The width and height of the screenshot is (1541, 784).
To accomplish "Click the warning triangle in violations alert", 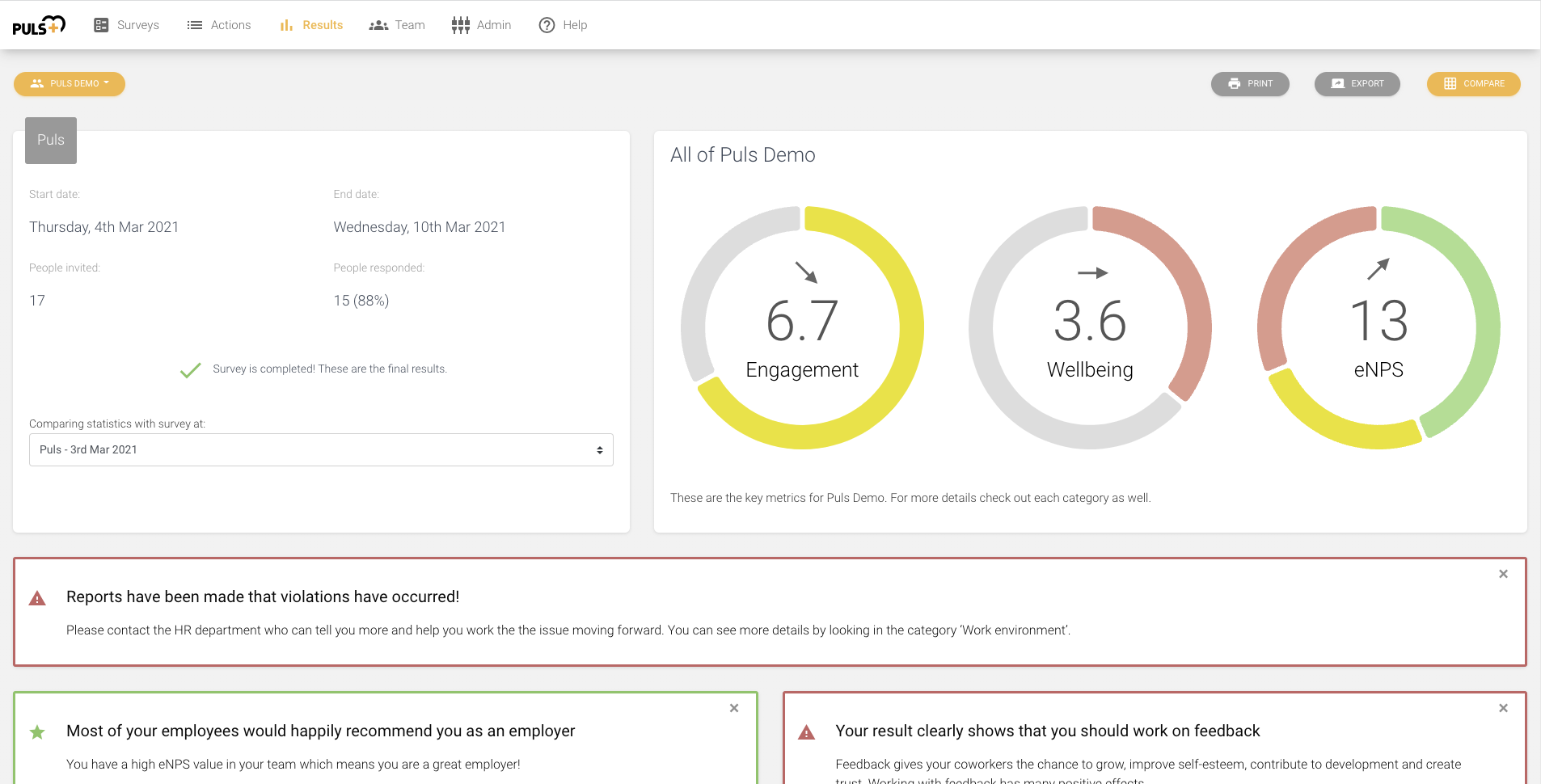I will [37, 599].
